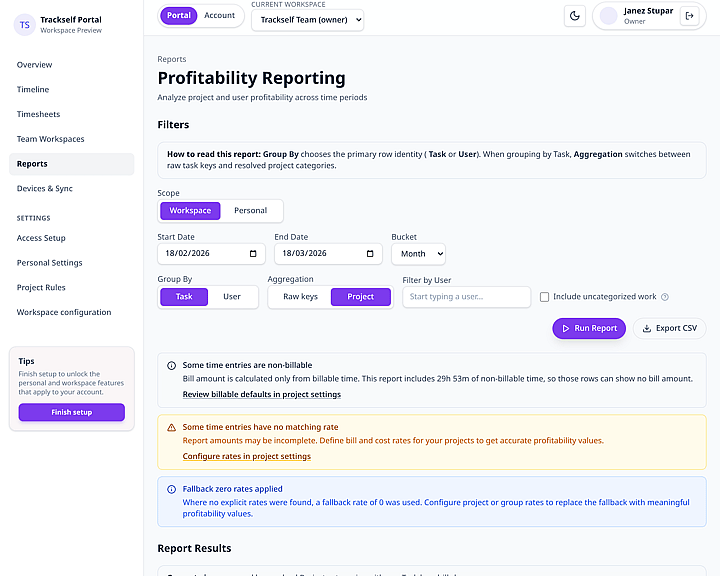This screenshot has height=576, width=720.
Task: Open Configure rates in project settings link
Action: pyautogui.click(x=247, y=456)
